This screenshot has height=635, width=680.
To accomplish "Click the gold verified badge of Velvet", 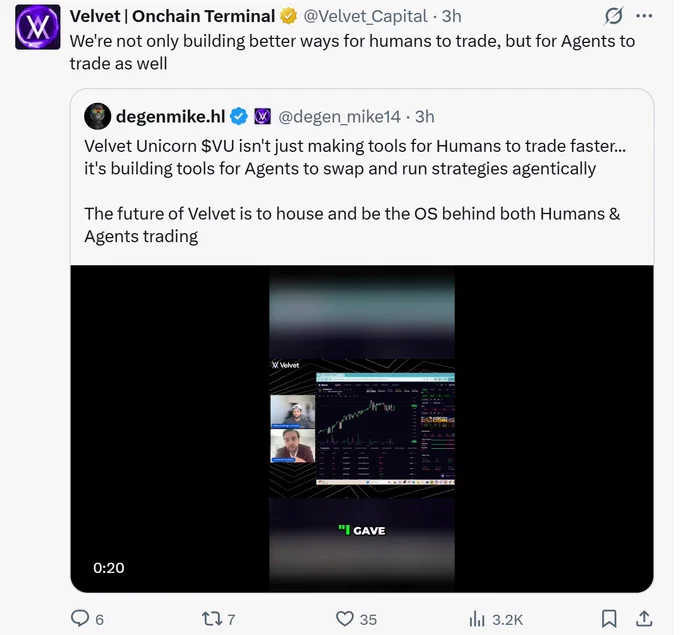I will [288, 16].
